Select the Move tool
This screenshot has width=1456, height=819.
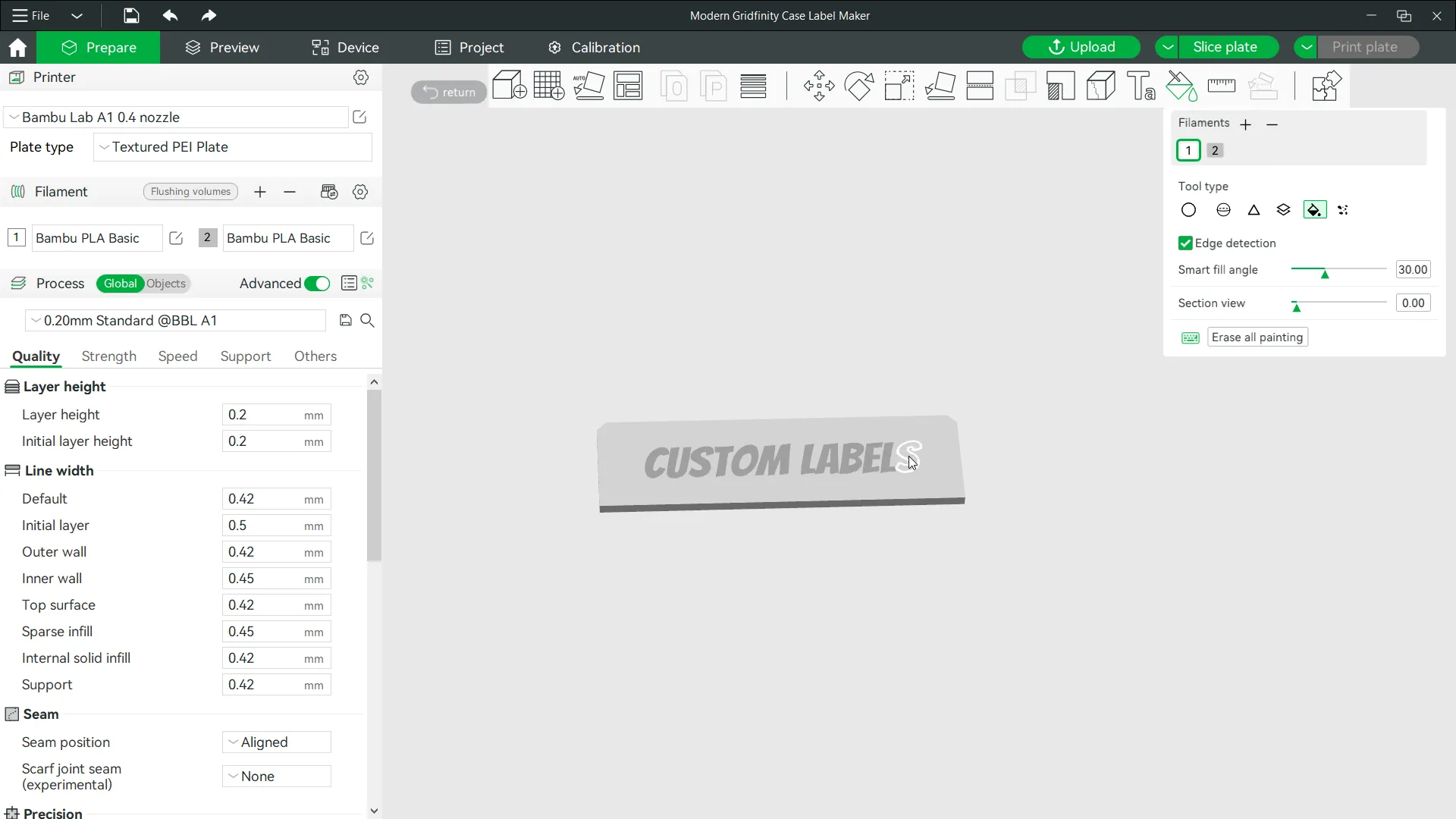(x=818, y=86)
